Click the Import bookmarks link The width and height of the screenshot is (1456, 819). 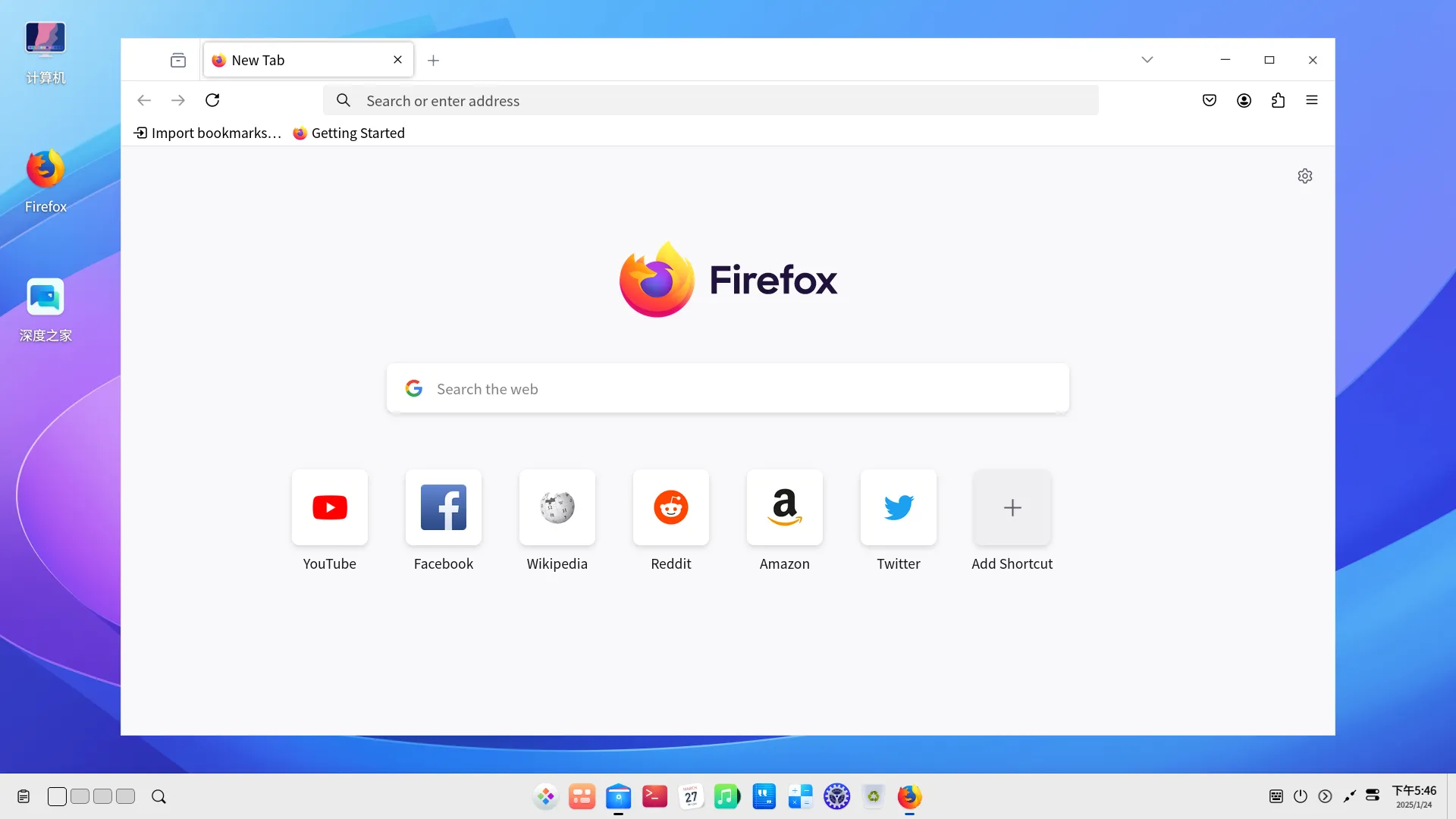tap(208, 133)
